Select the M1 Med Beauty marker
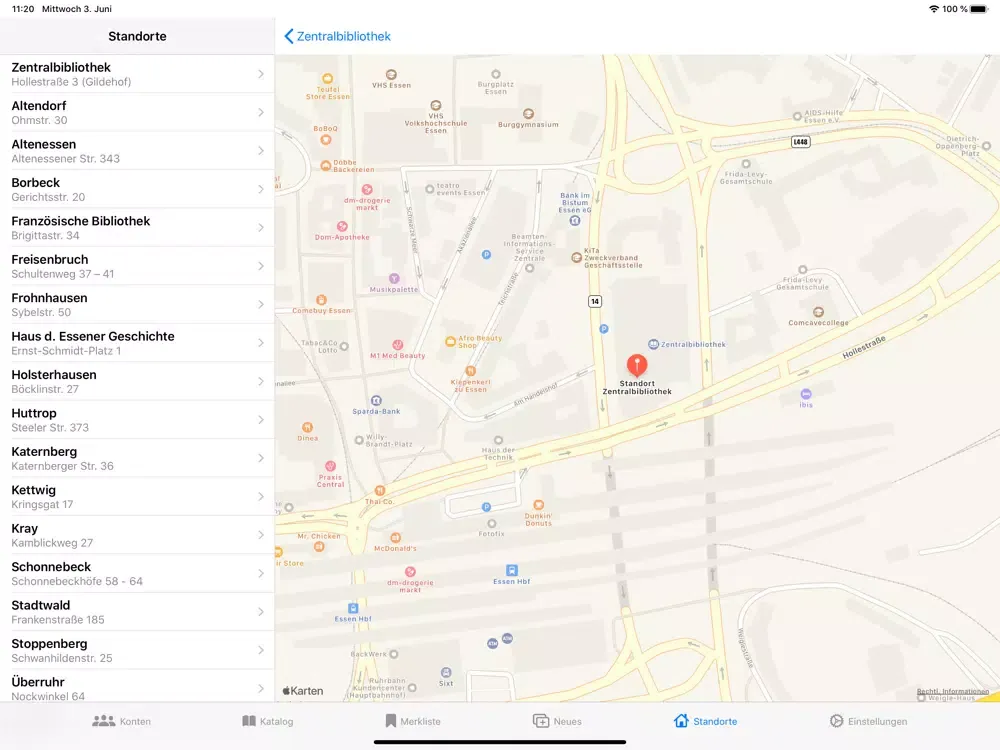The image size is (1000, 750). pyautogui.click(x=397, y=345)
